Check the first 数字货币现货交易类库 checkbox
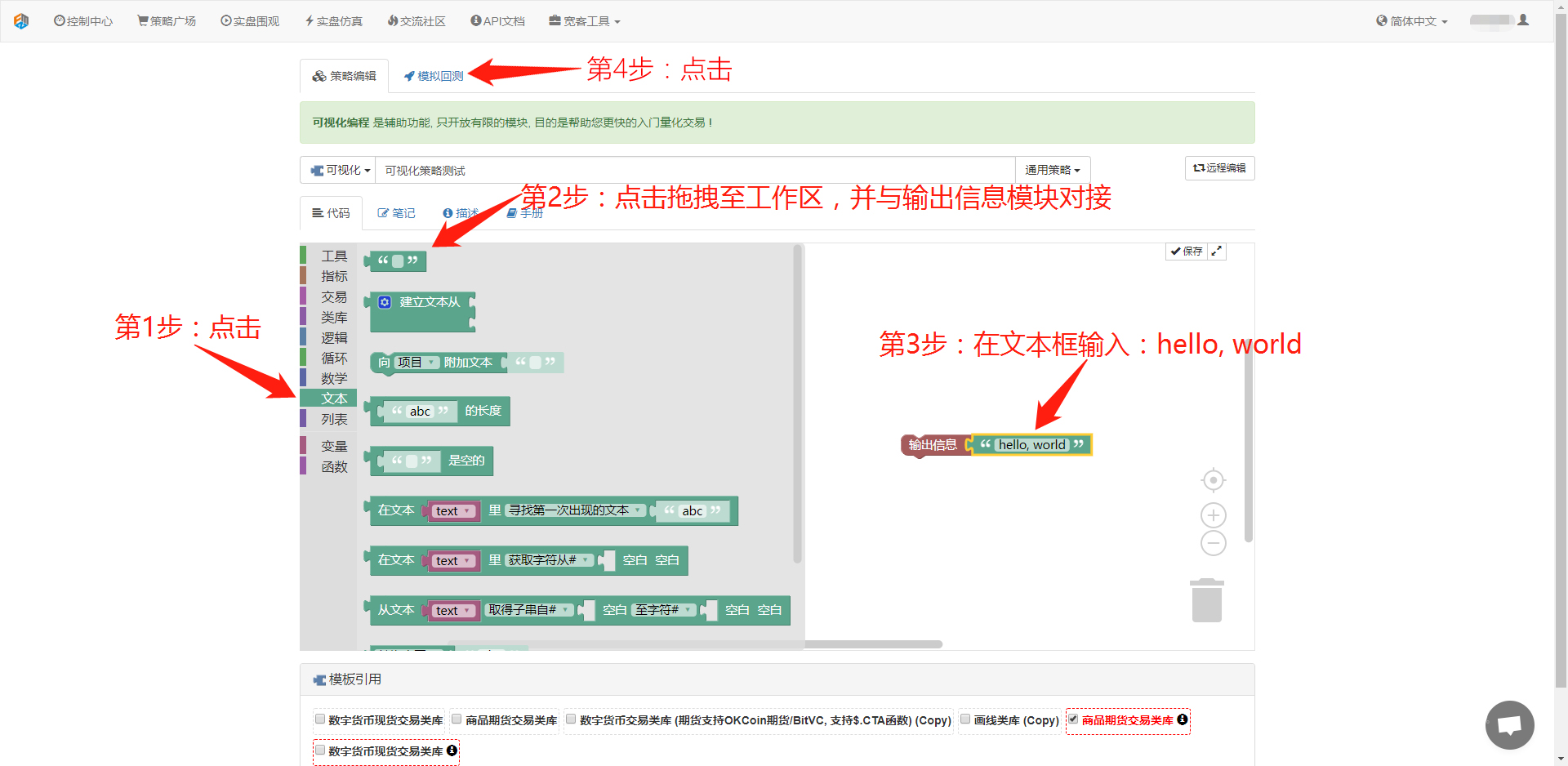The width and height of the screenshot is (1568, 766). pyautogui.click(x=320, y=719)
